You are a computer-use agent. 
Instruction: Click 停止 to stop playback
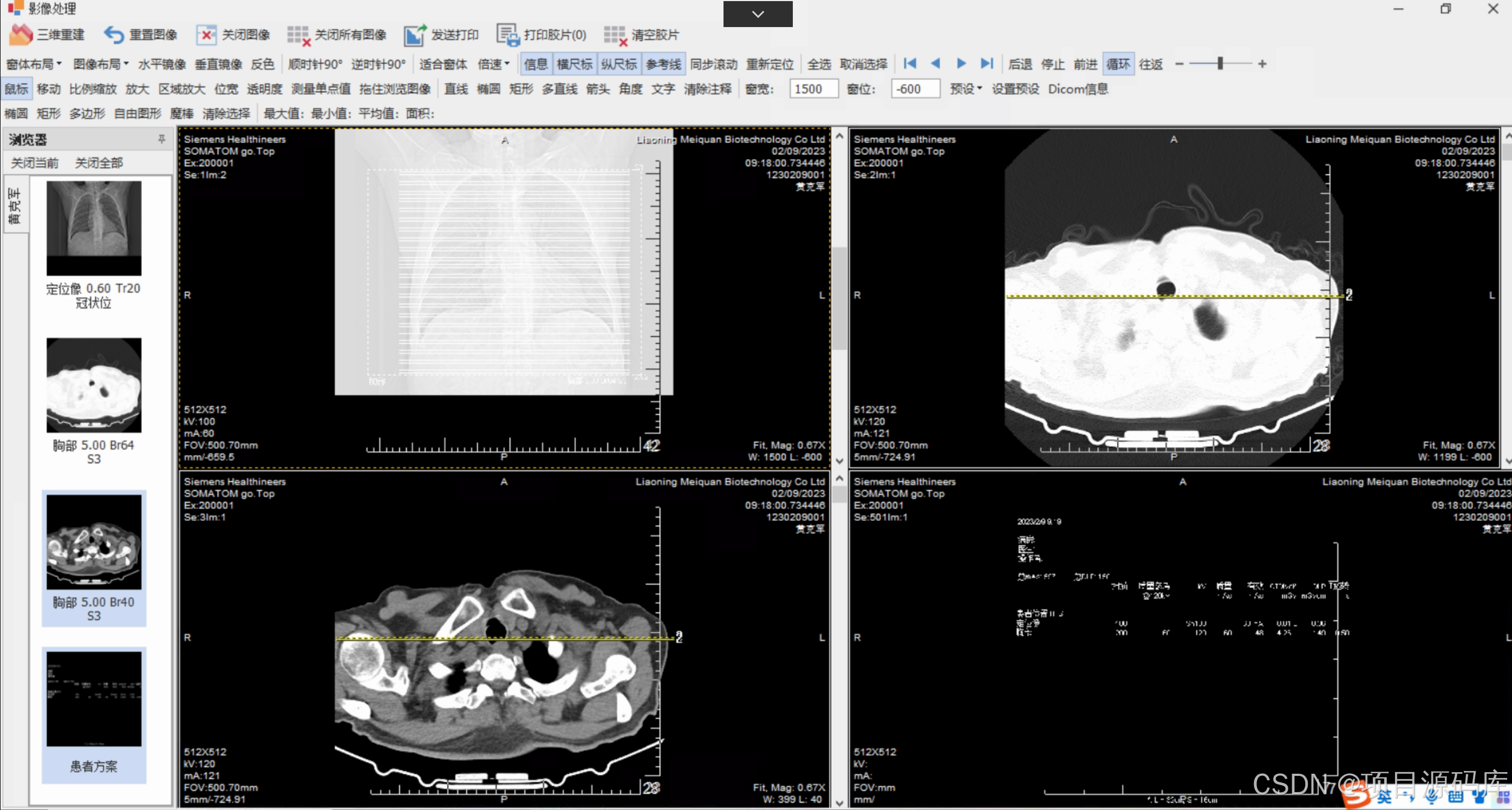(x=1052, y=64)
